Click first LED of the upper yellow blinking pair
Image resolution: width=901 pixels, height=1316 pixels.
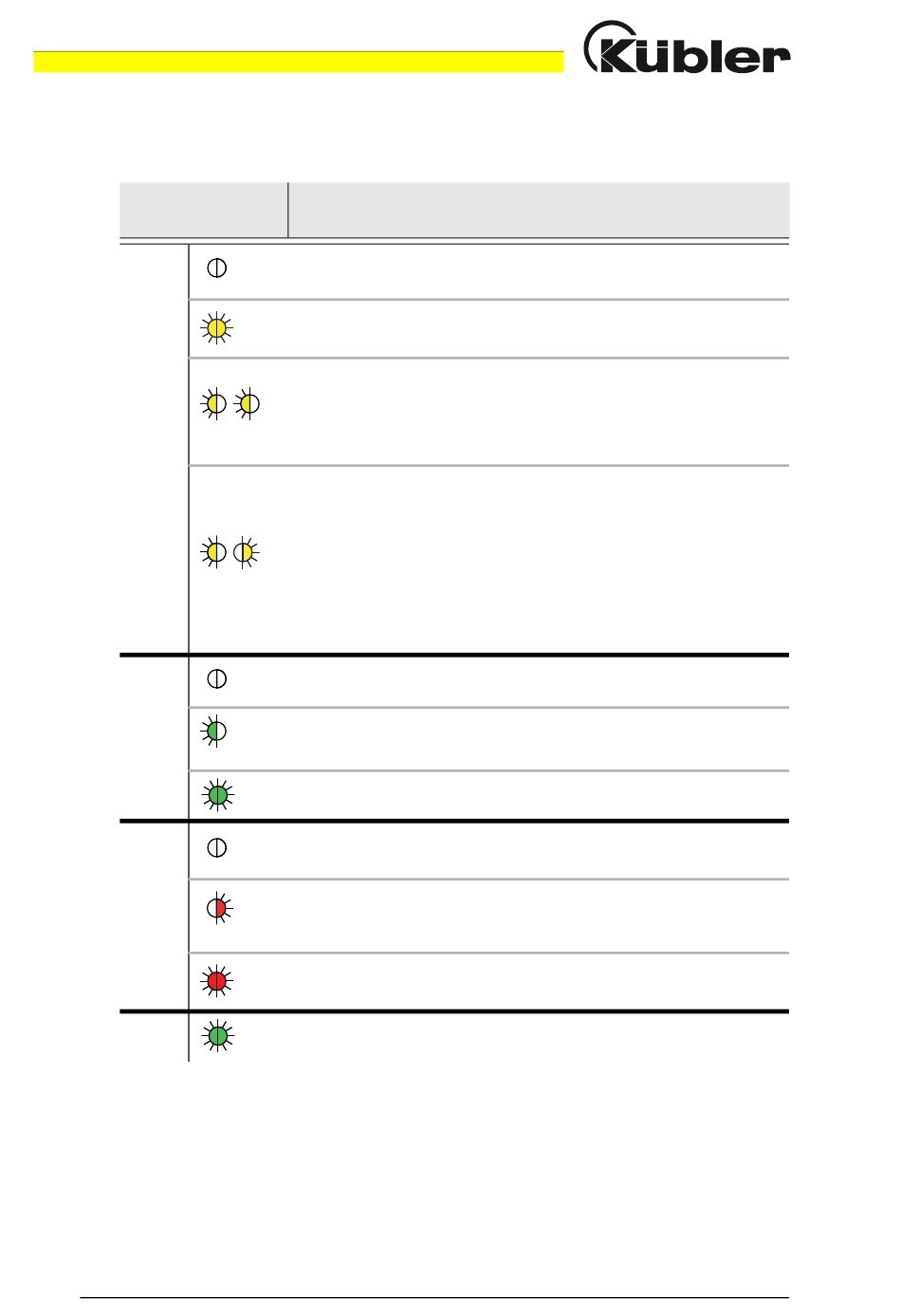214,404
